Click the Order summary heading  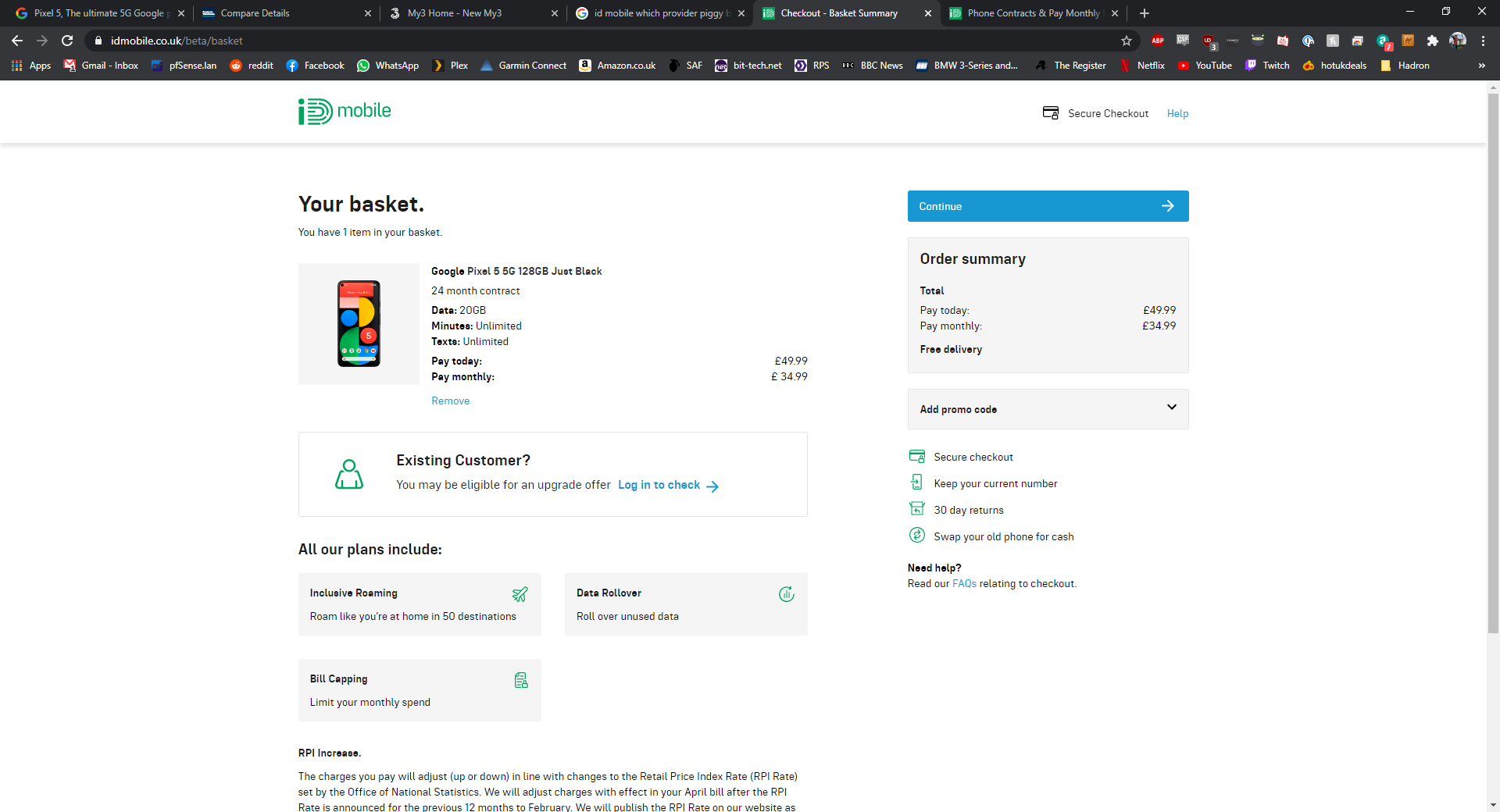click(973, 258)
